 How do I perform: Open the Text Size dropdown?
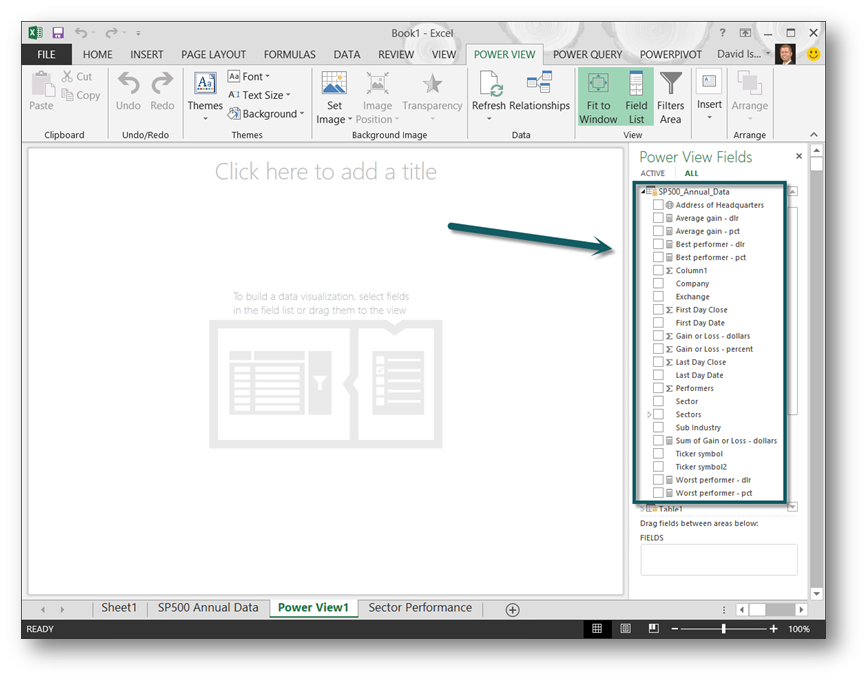(x=259, y=95)
